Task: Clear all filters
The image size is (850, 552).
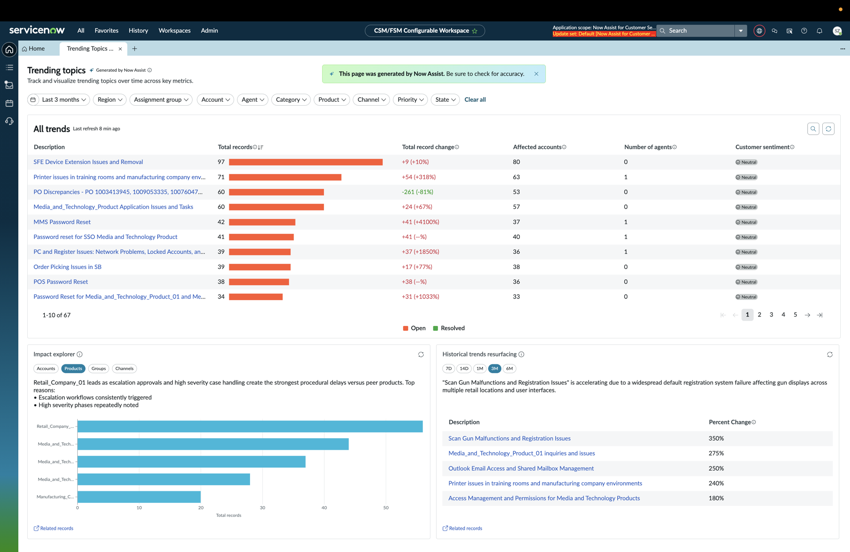Action: 475,100
